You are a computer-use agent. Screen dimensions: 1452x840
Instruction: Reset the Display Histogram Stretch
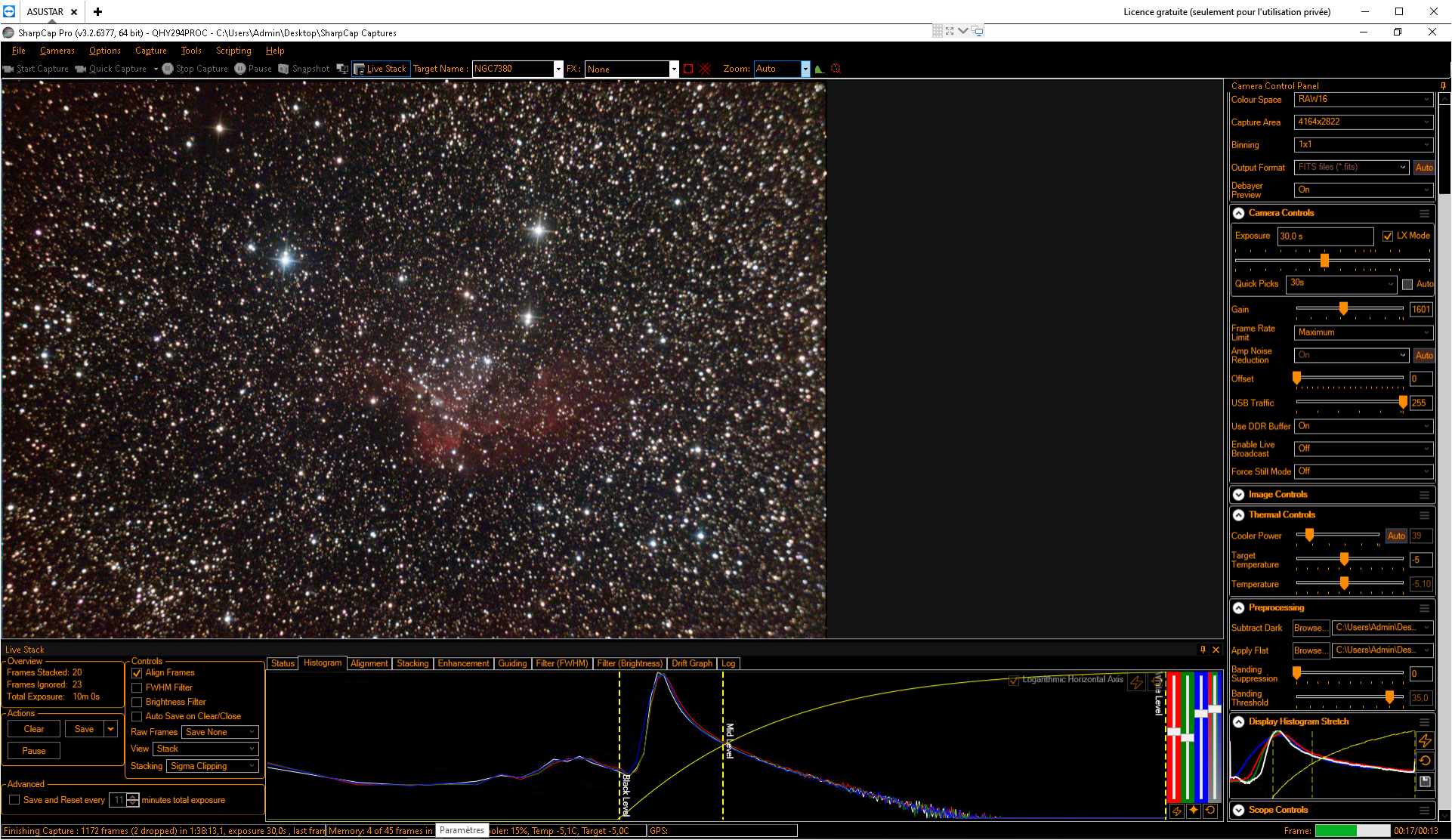point(1425,761)
